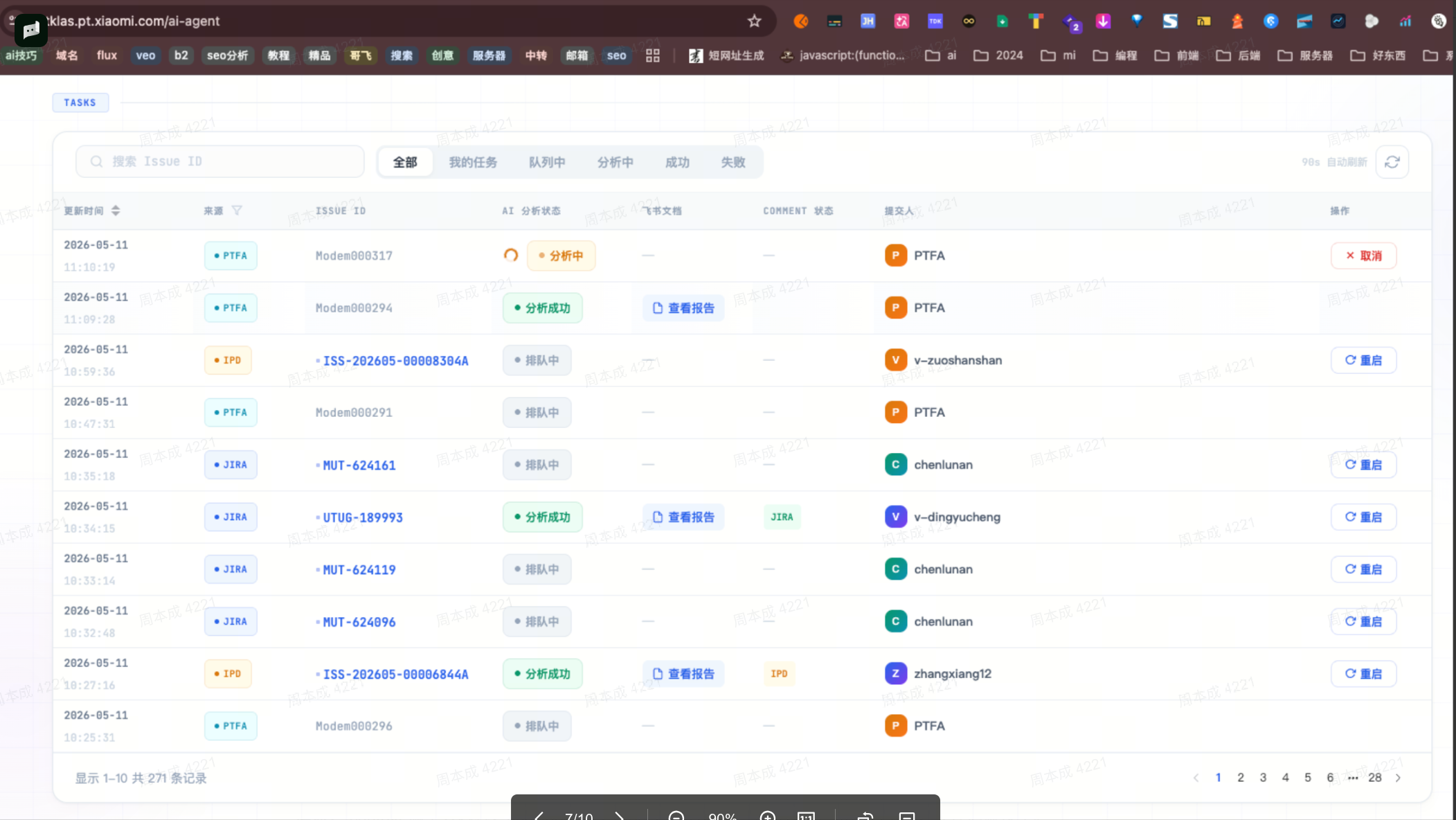Open the 好东西 bookmarks folder
Image resolution: width=1456 pixels, height=820 pixels.
click(x=1378, y=55)
